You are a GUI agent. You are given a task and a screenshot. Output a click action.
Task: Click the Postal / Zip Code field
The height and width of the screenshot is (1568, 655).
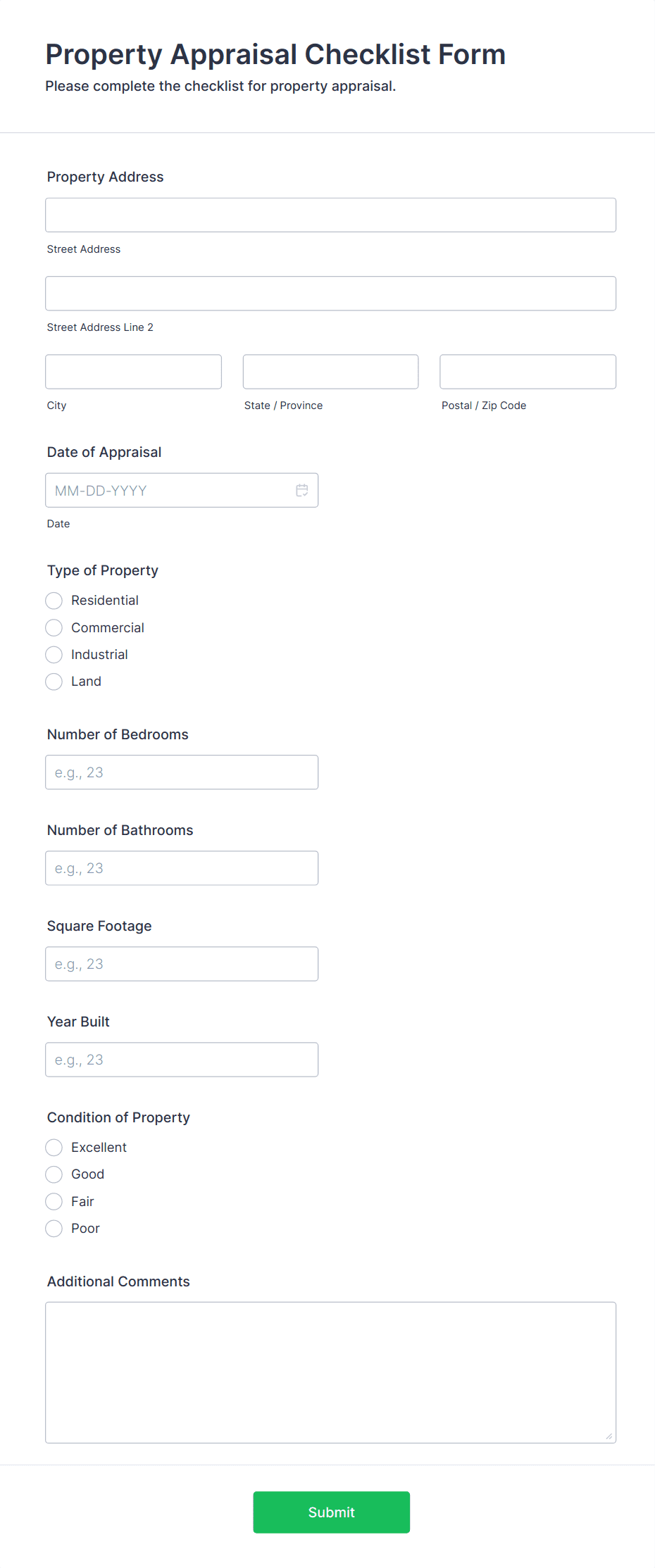527,371
